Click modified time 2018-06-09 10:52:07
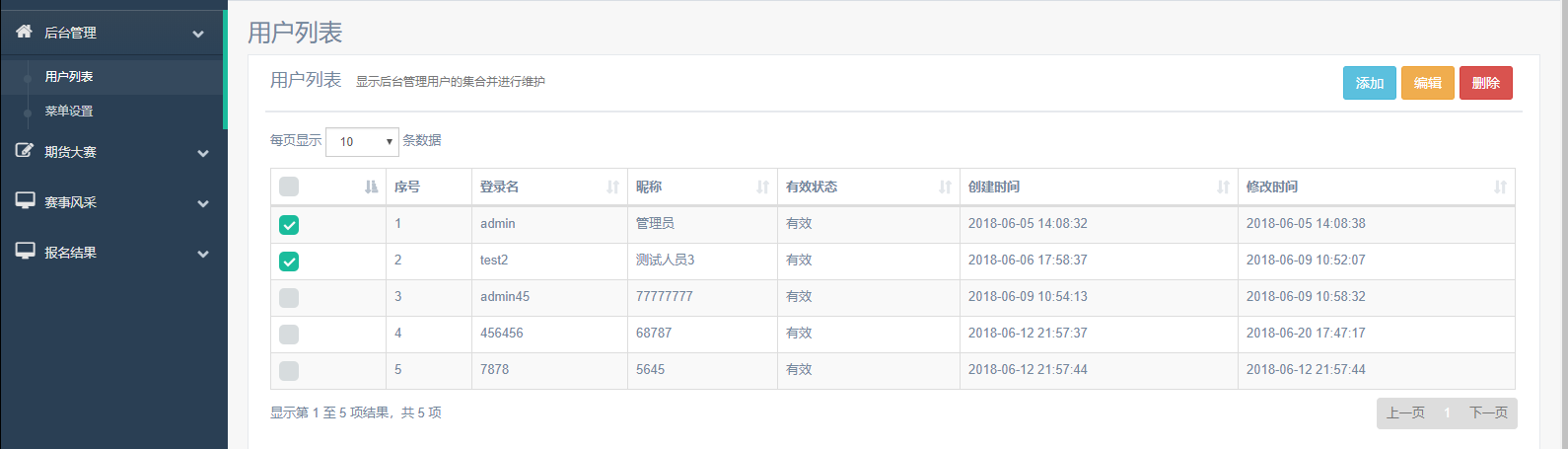The image size is (1568, 449). click(1306, 260)
